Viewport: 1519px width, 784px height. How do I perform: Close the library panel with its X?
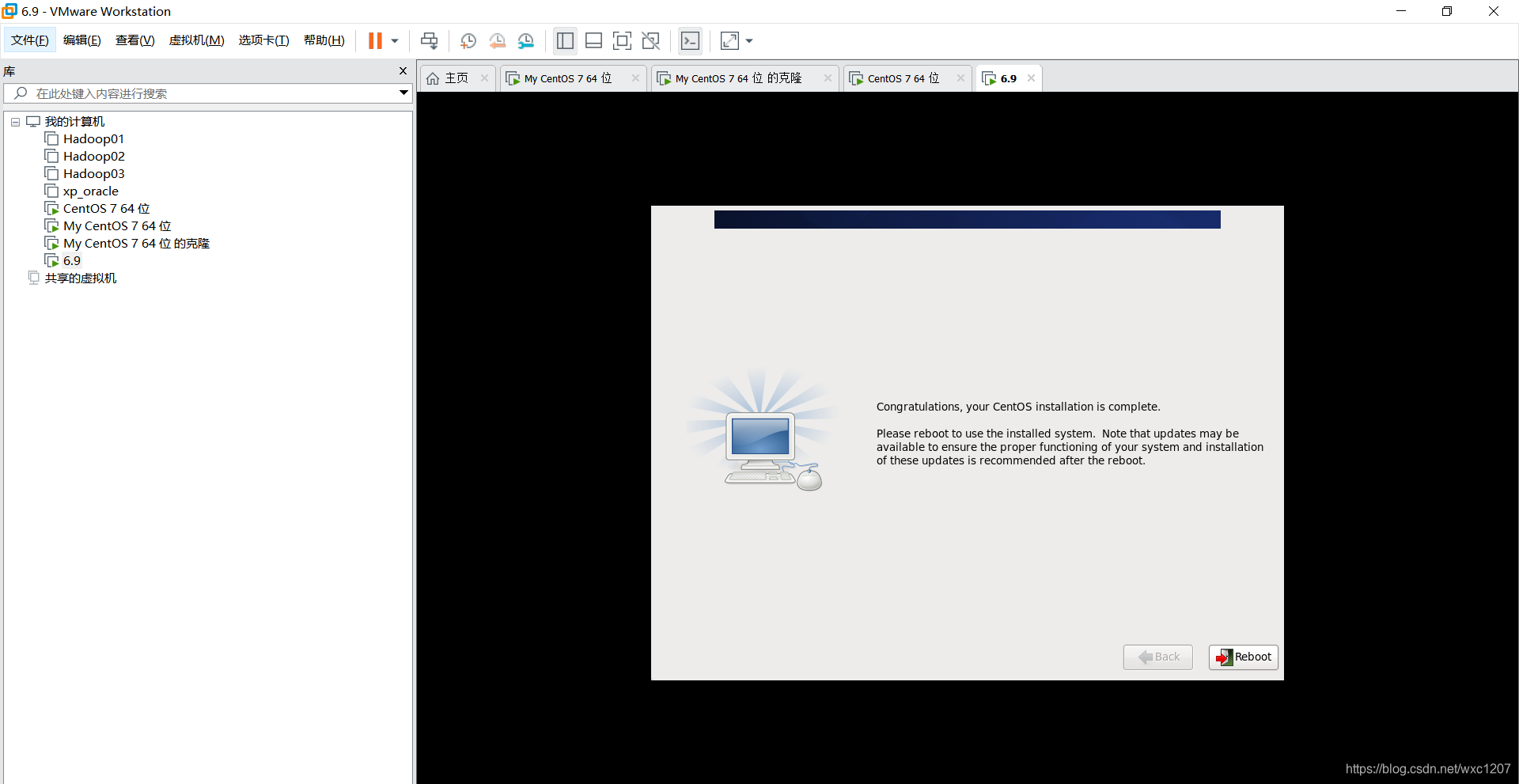point(403,71)
